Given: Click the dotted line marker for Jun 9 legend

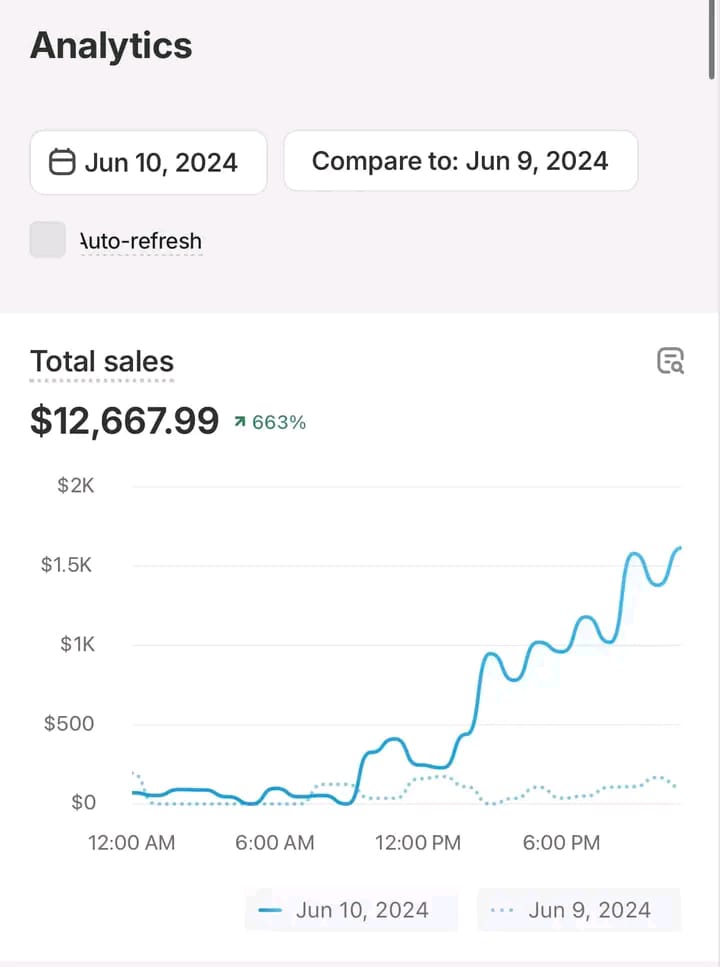Looking at the screenshot, I should click(x=504, y=910).
